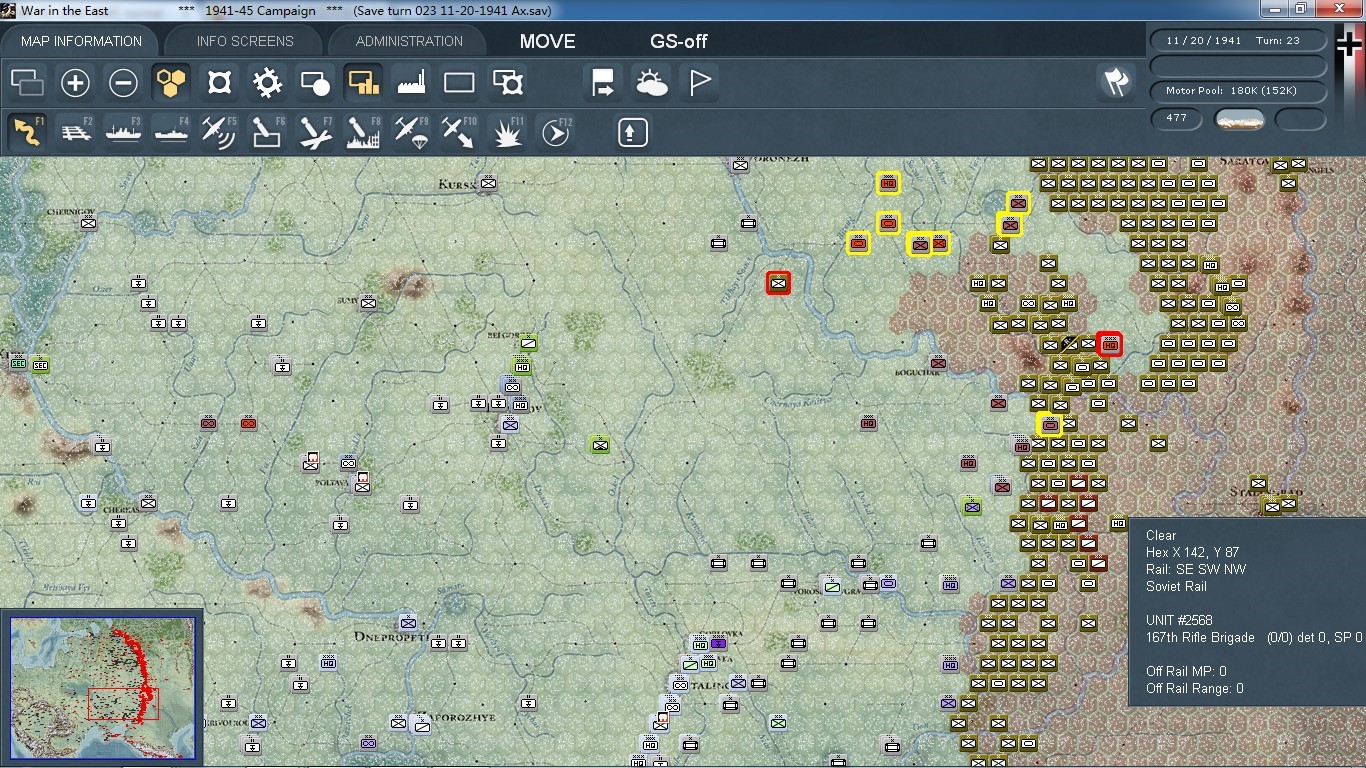This screenshot has width=1366, height=768.
Task: Toggle the highlighted supply bar-chart overlay
Action: [x=363, y=83]
